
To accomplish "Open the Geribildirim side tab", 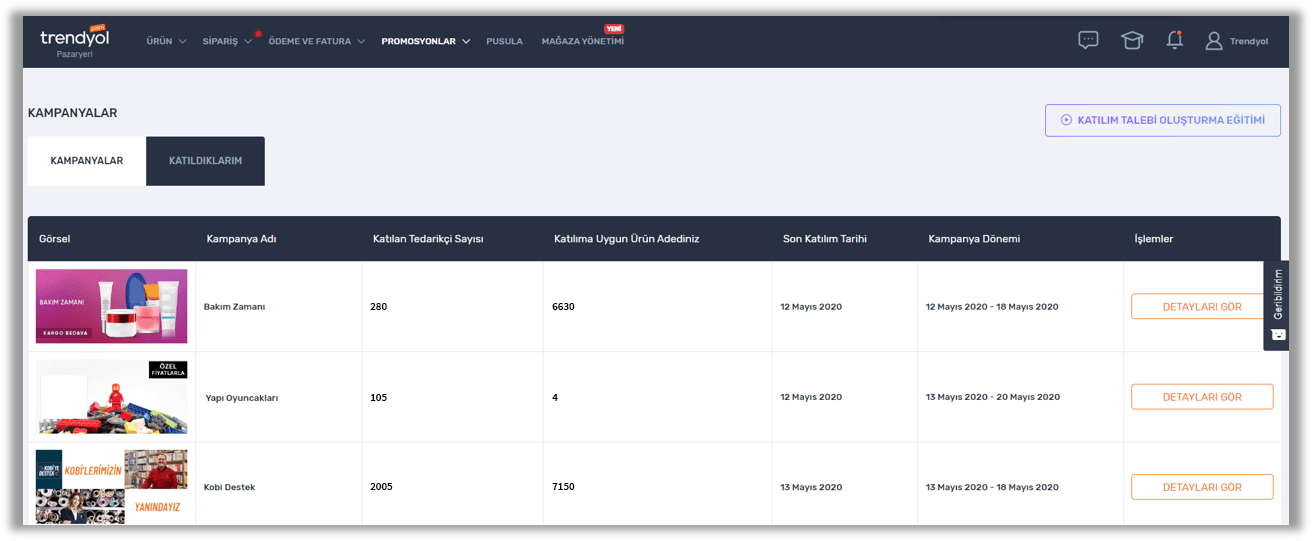I will tap(1276, 306).
